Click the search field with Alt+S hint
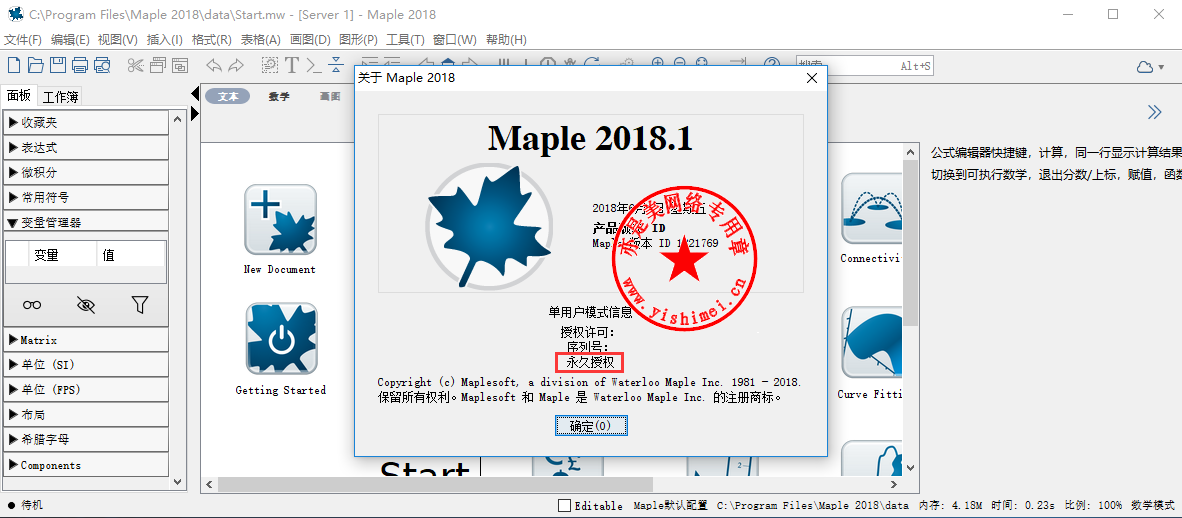Screen dimensions: 1182x518 click(x=865, y=66)
